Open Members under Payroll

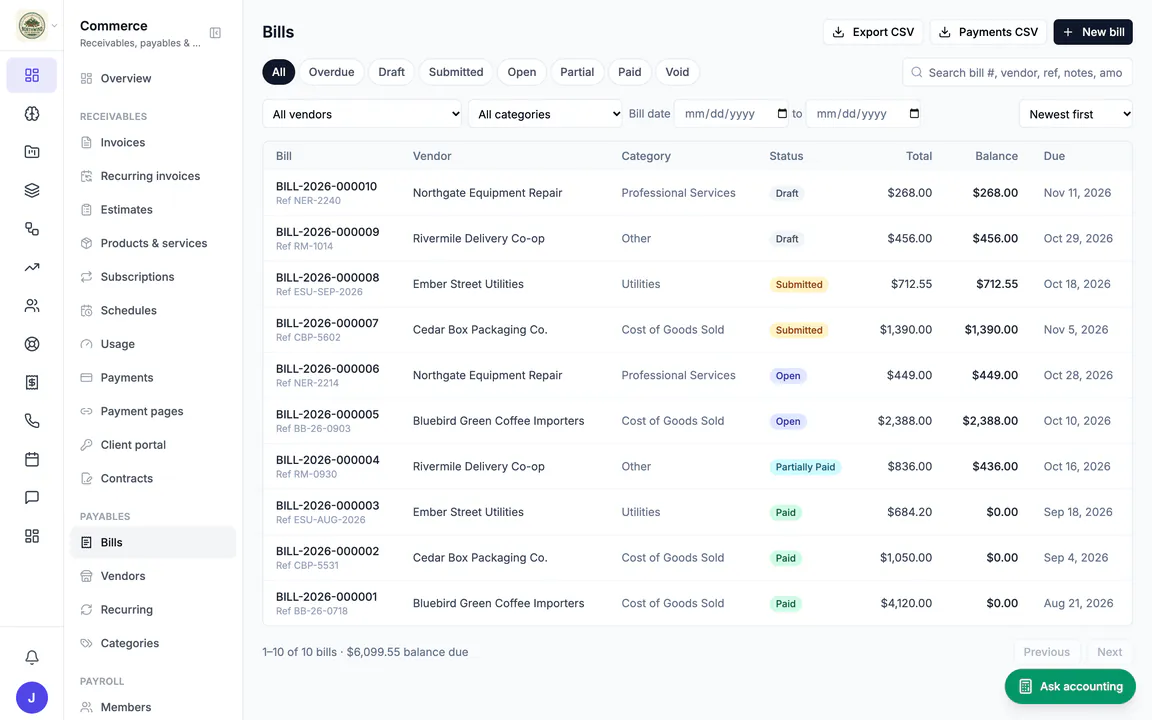[x=153, y=708]
